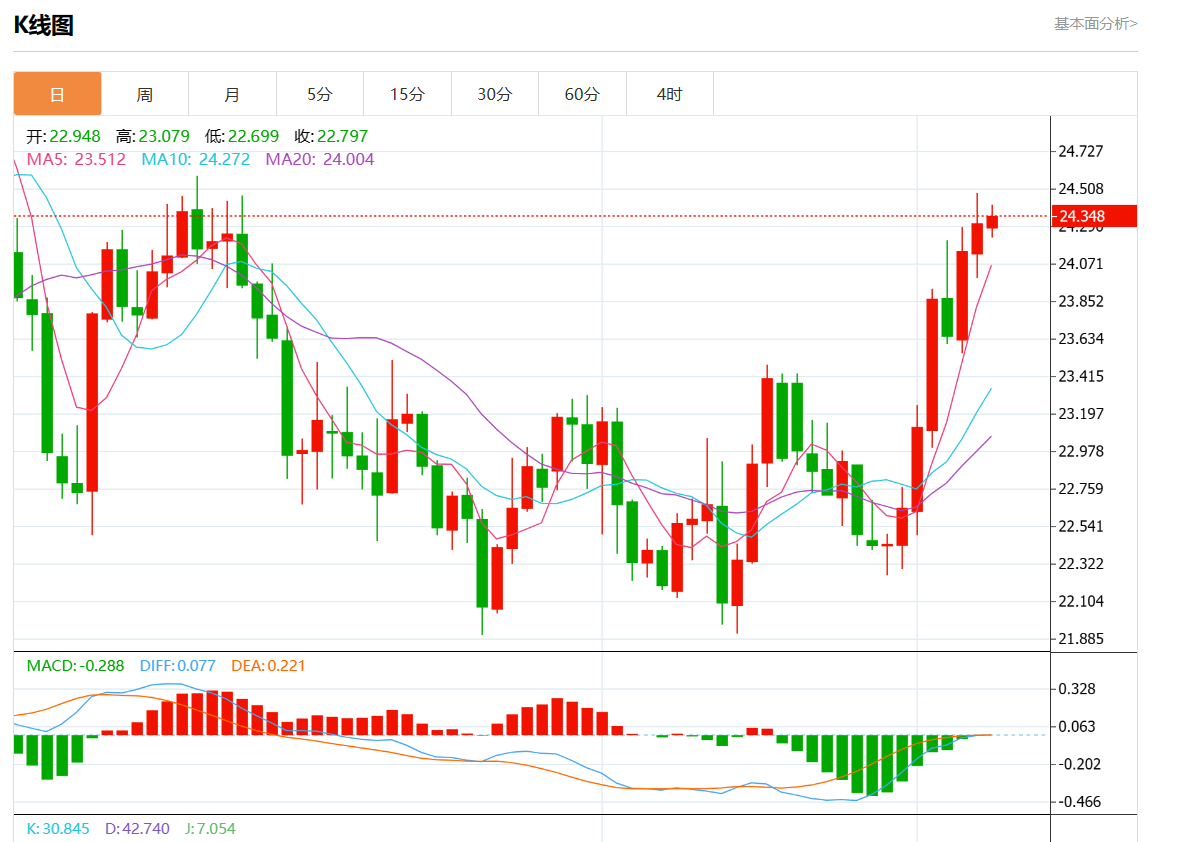This screenshot has height=842, width=1197.
Task: Click the MA20 indicator label
Action: (x=320, y=160)
